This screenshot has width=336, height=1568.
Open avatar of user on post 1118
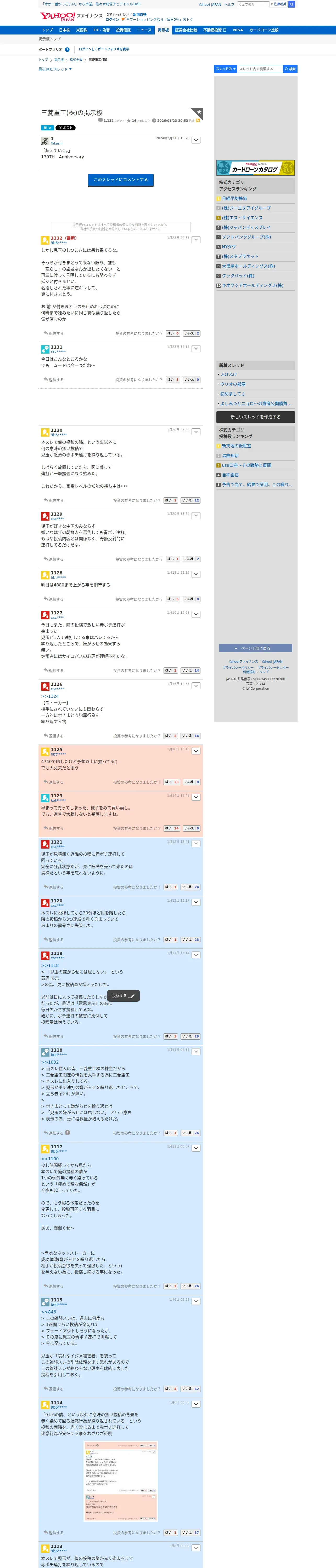(45, 1052)
